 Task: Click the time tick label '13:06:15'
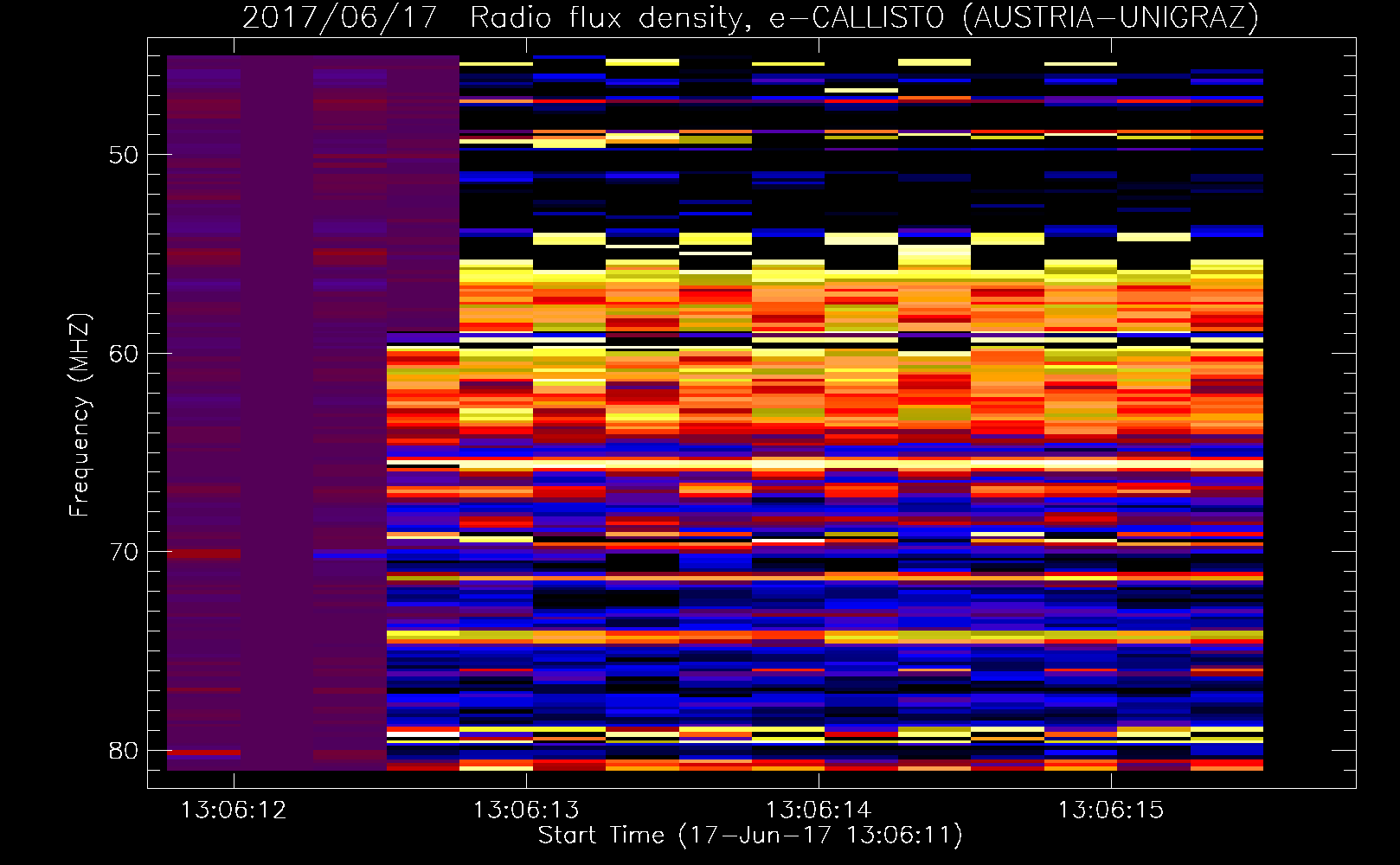[x=1111, y=811]
